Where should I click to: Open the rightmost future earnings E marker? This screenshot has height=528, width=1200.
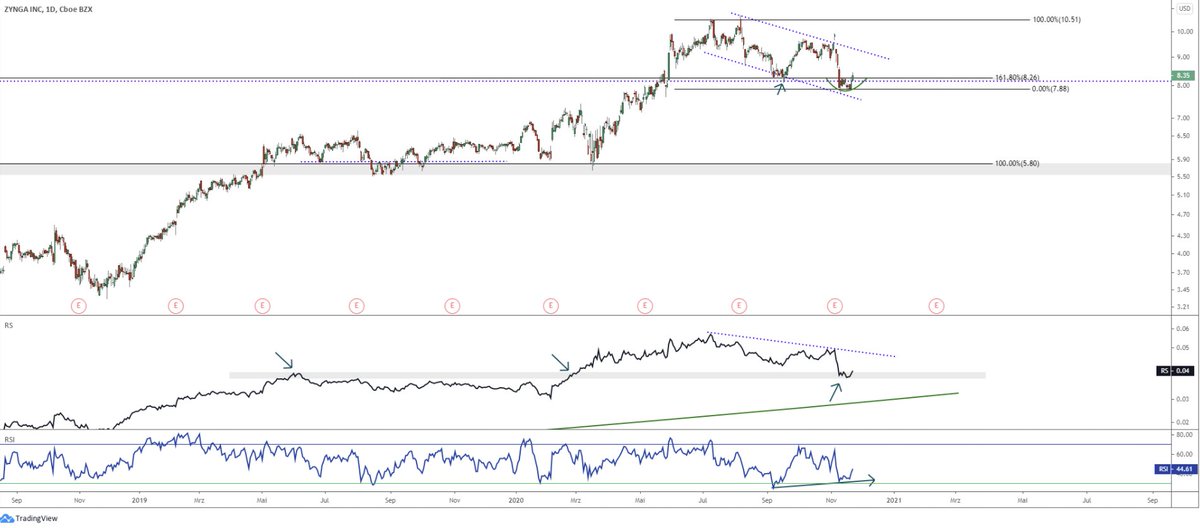coord(936,304)
